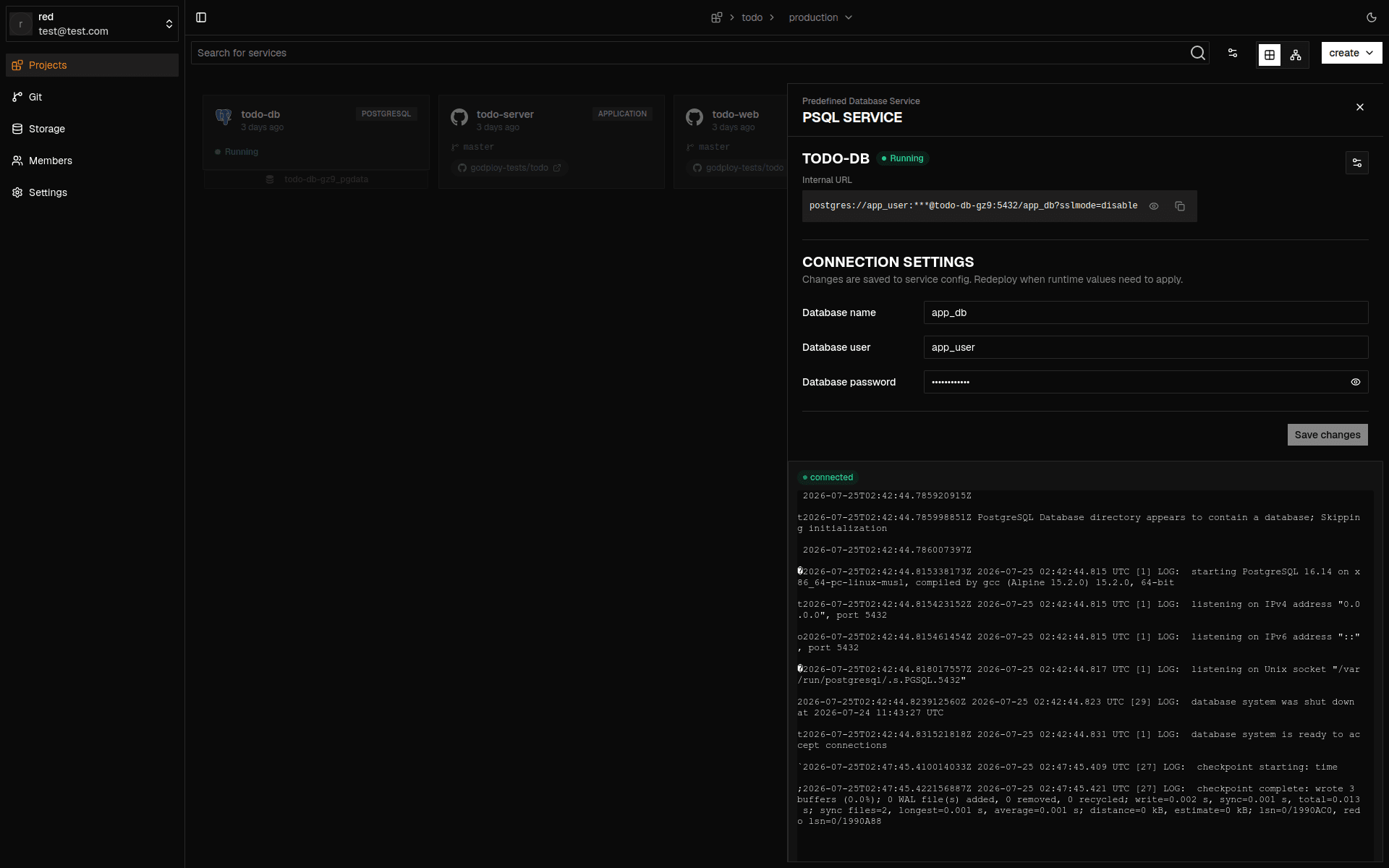
Task: Click the POSTGRESQL tag on todo-db card
Action: coord(386,114)
